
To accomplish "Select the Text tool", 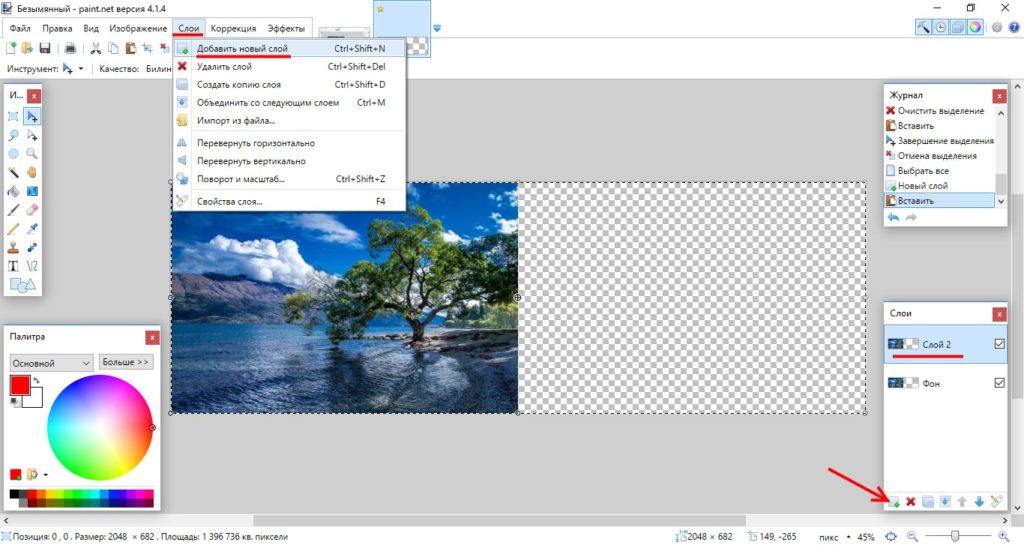I will coord(13,266).
